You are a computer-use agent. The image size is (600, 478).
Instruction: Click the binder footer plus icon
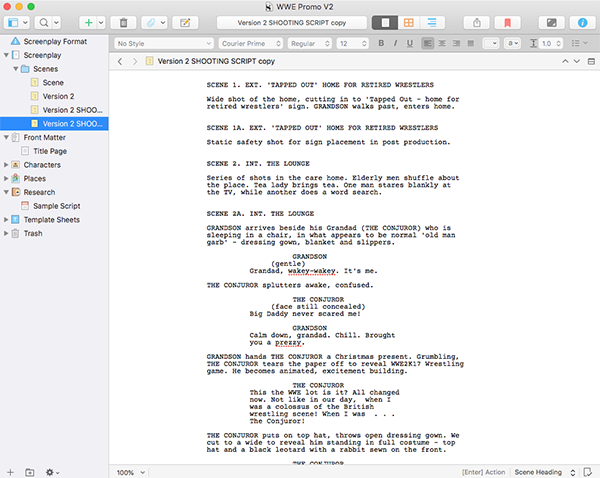click(10, 472)
